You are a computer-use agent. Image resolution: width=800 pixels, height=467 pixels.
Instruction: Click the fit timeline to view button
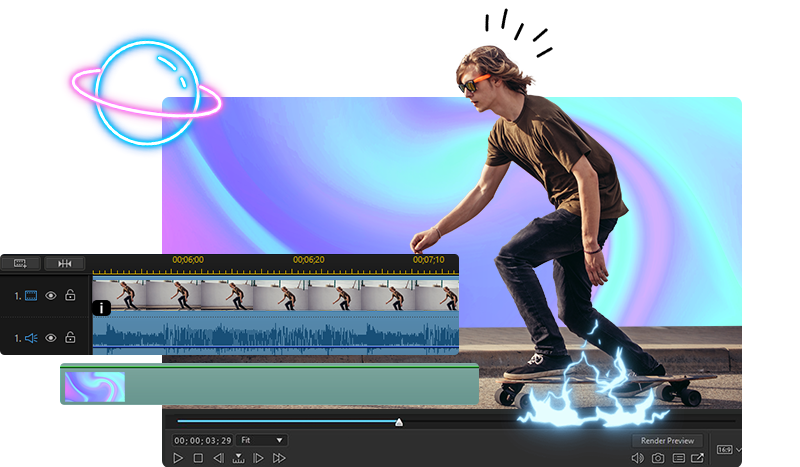point(65,263)
